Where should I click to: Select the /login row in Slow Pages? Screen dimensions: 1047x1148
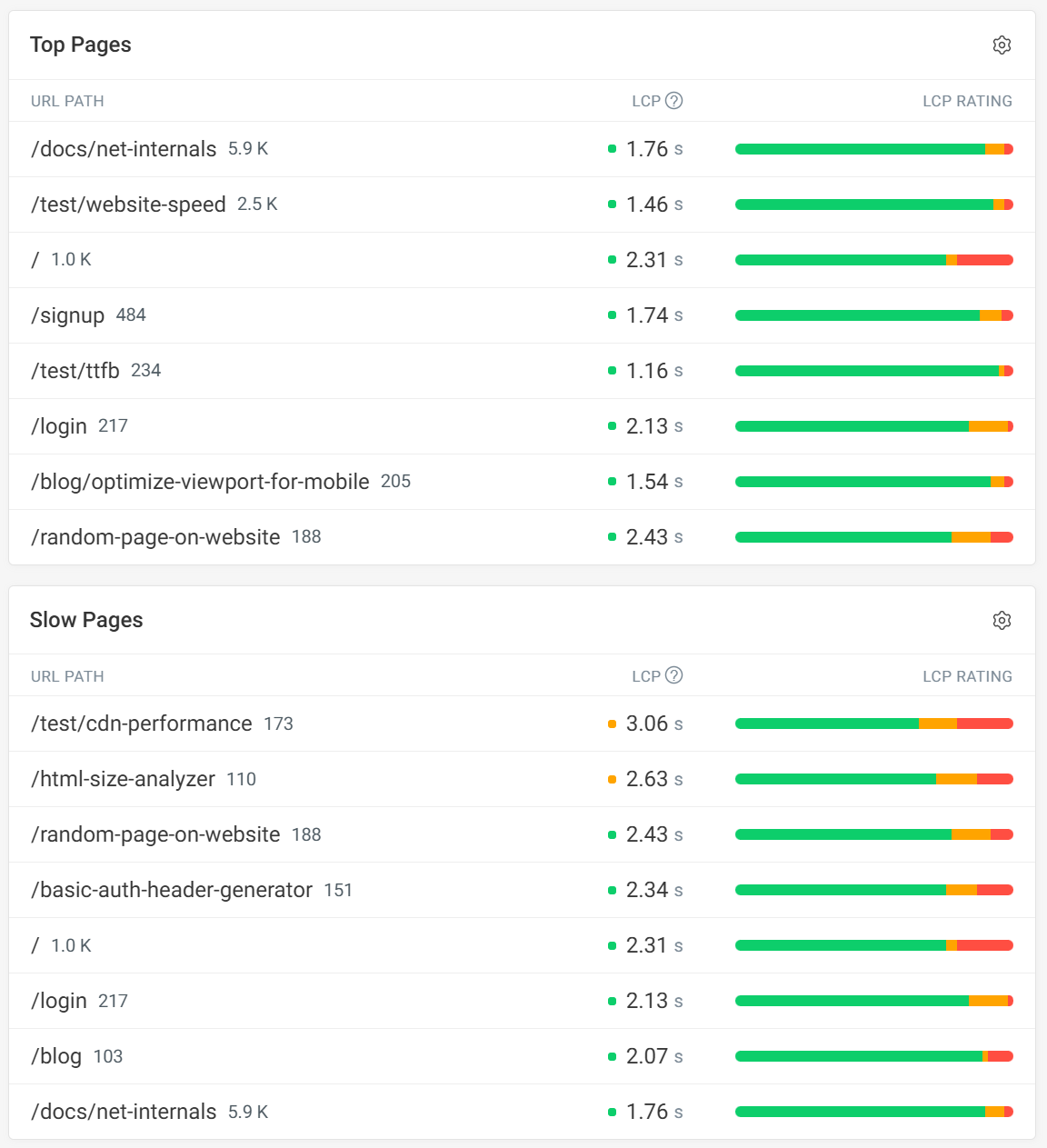pos(60,1000)
